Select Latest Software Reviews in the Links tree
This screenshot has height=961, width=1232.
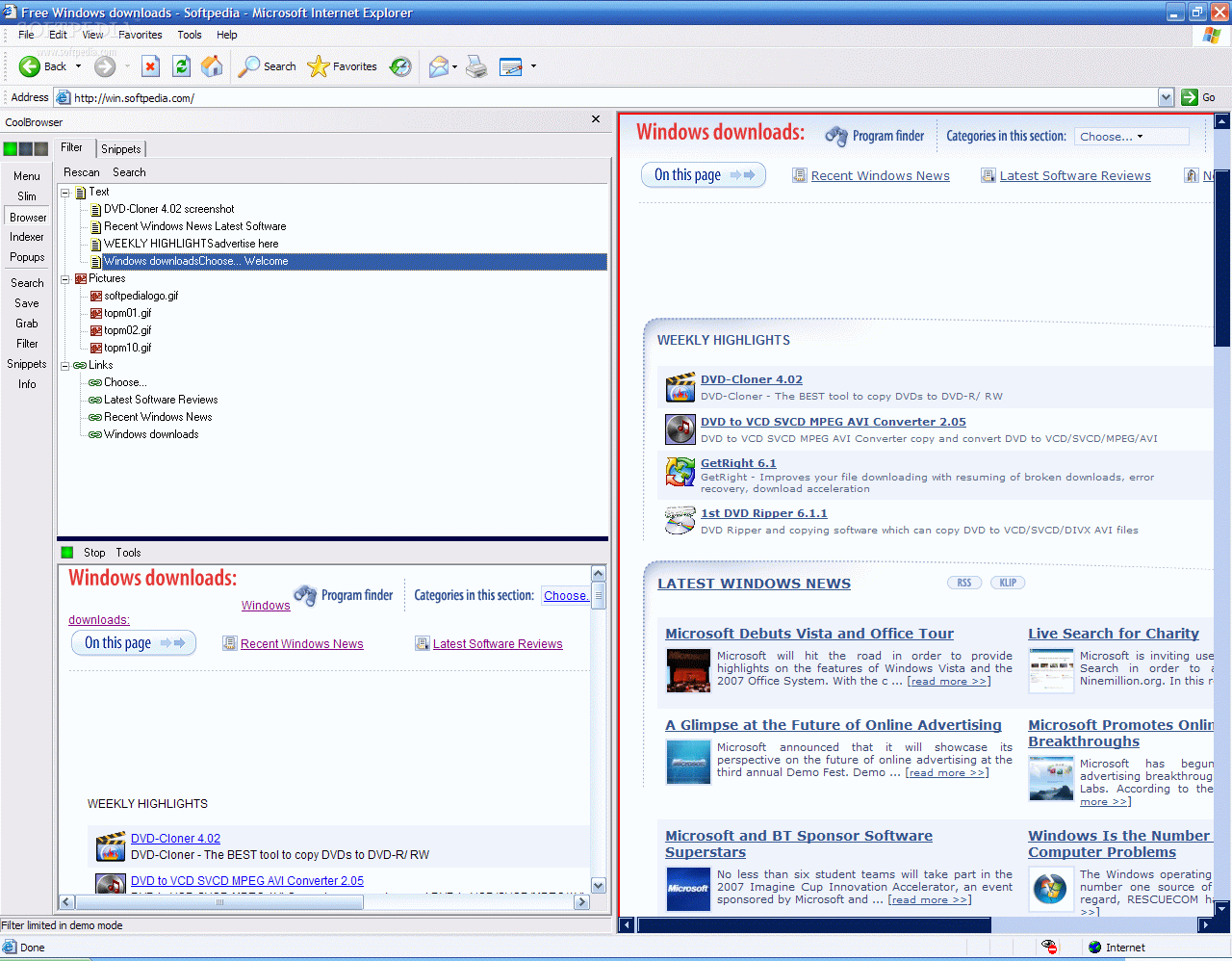(x=161, y=400)
